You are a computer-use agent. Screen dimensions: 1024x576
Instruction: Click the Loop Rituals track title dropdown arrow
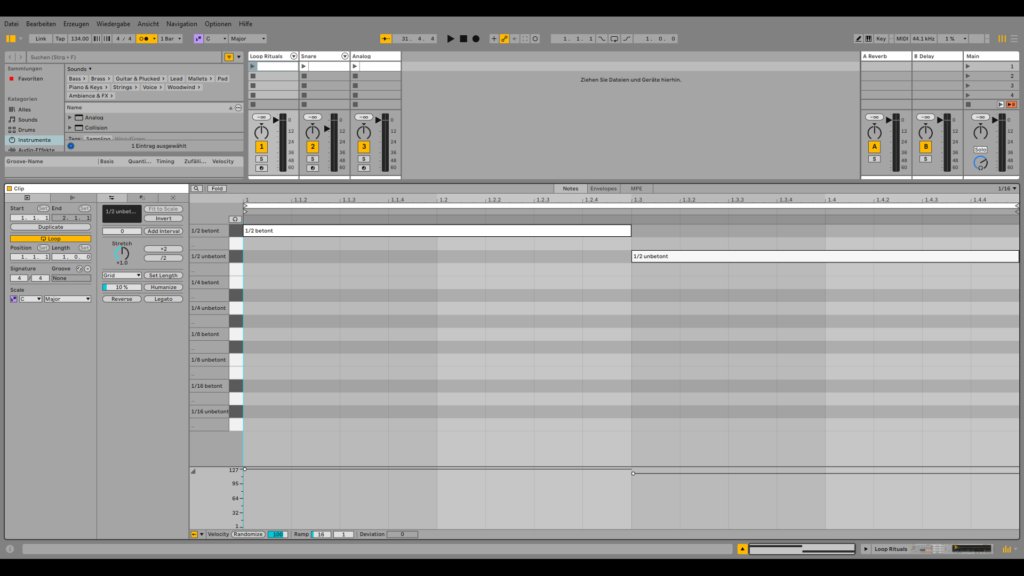pos(293,56)
